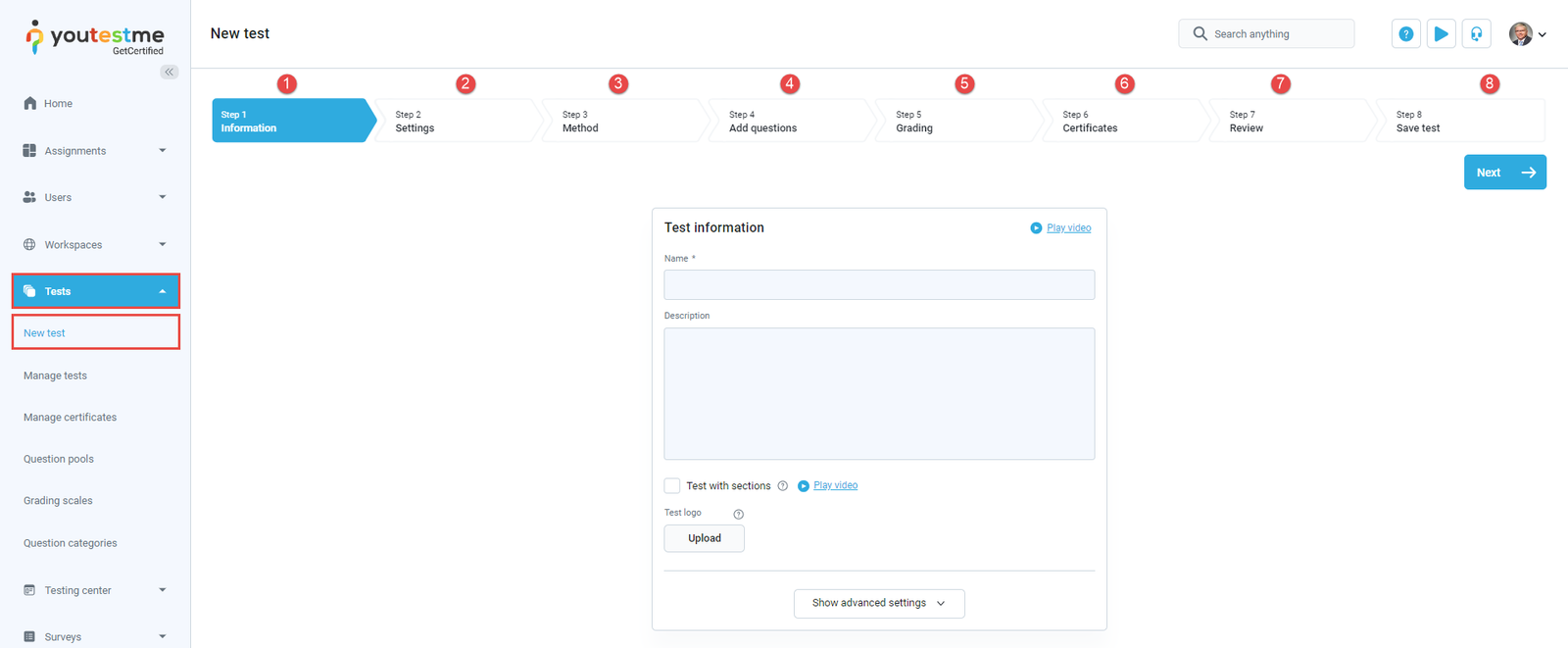Click the help icon next to Test logo
The height and width of the screenshot is (648, 1568).
pos(738,515)
